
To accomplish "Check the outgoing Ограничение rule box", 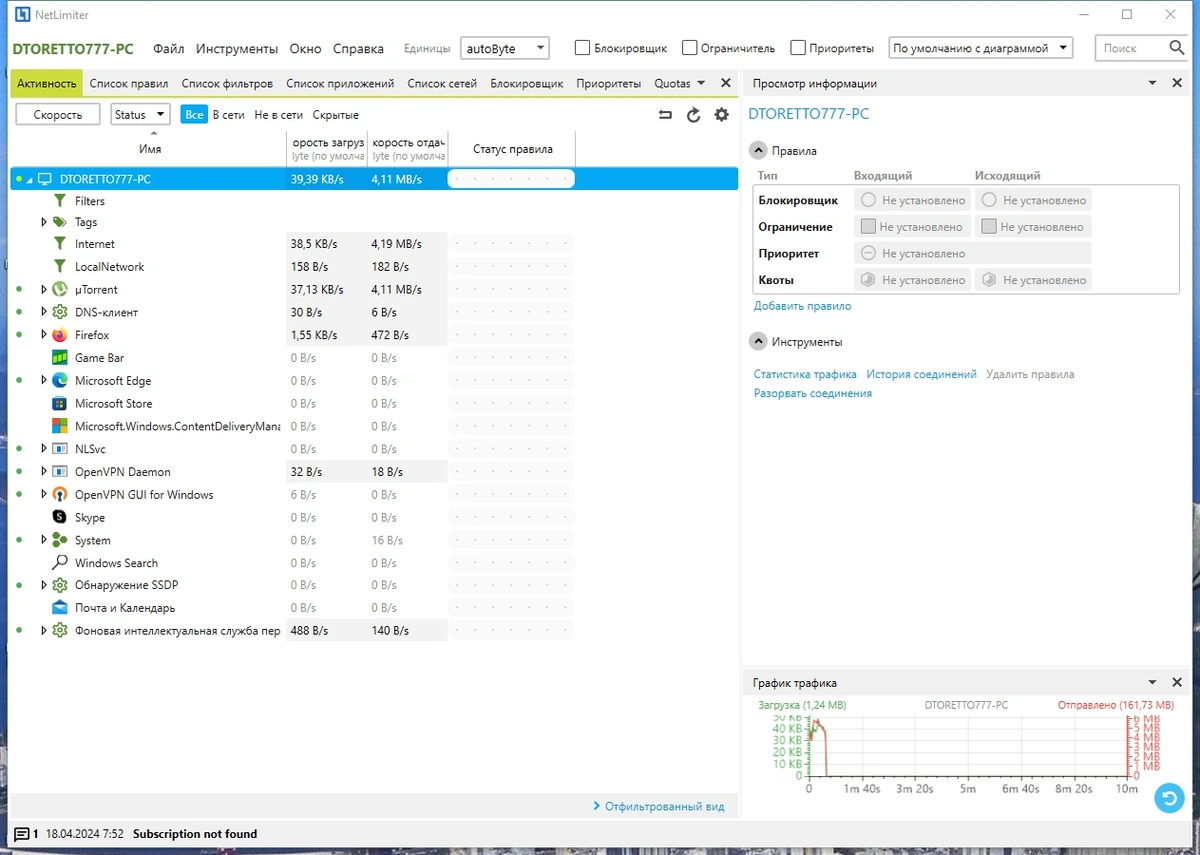I will pos(989,227).
